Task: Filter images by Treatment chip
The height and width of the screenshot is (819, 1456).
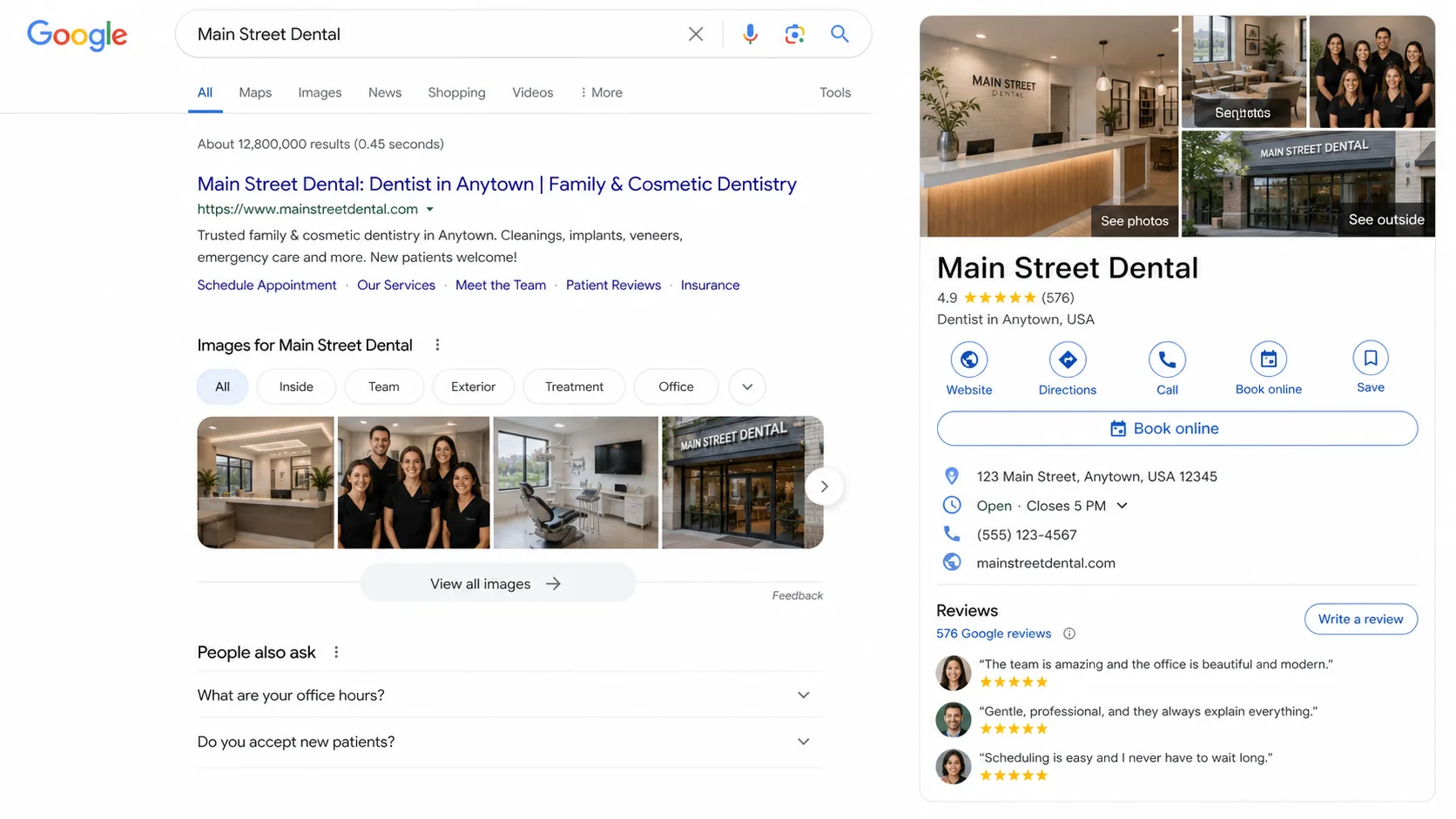Action: (x=574, y=386)
